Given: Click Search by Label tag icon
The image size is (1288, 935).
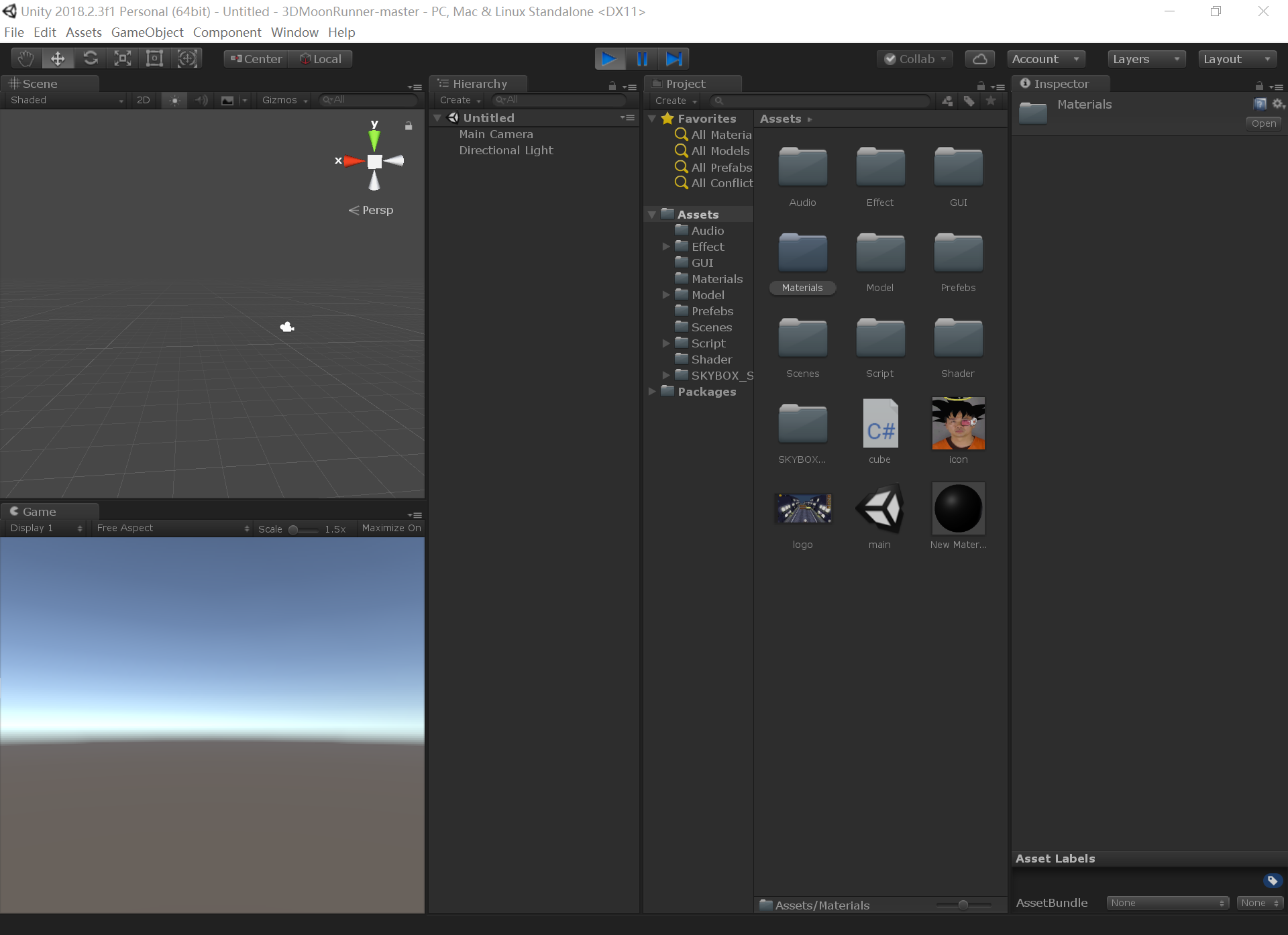Looking at the screenshot, I should pyautogui.click(x=969, y=101).
